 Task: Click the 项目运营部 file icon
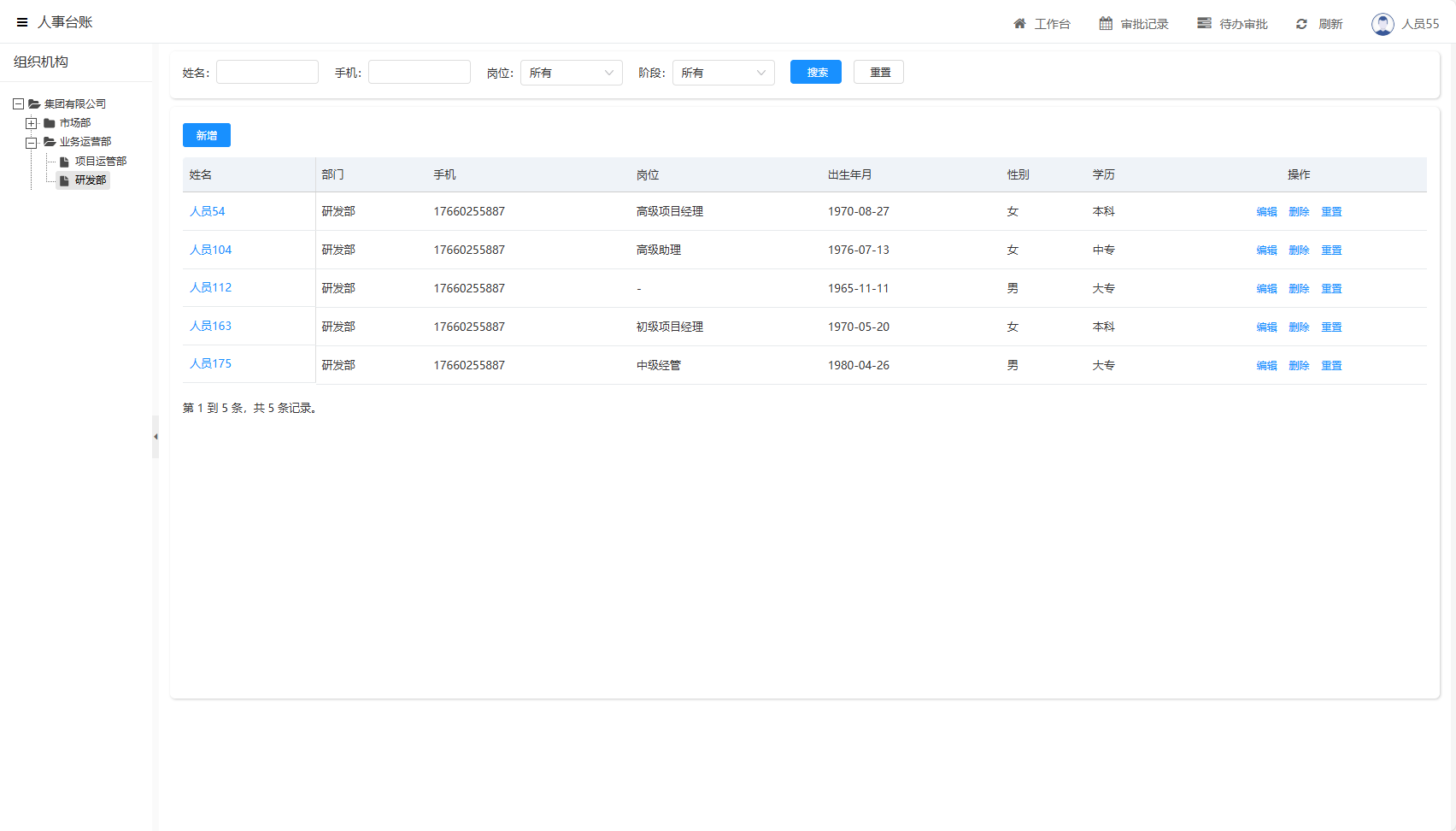click(x=64, y=162)
